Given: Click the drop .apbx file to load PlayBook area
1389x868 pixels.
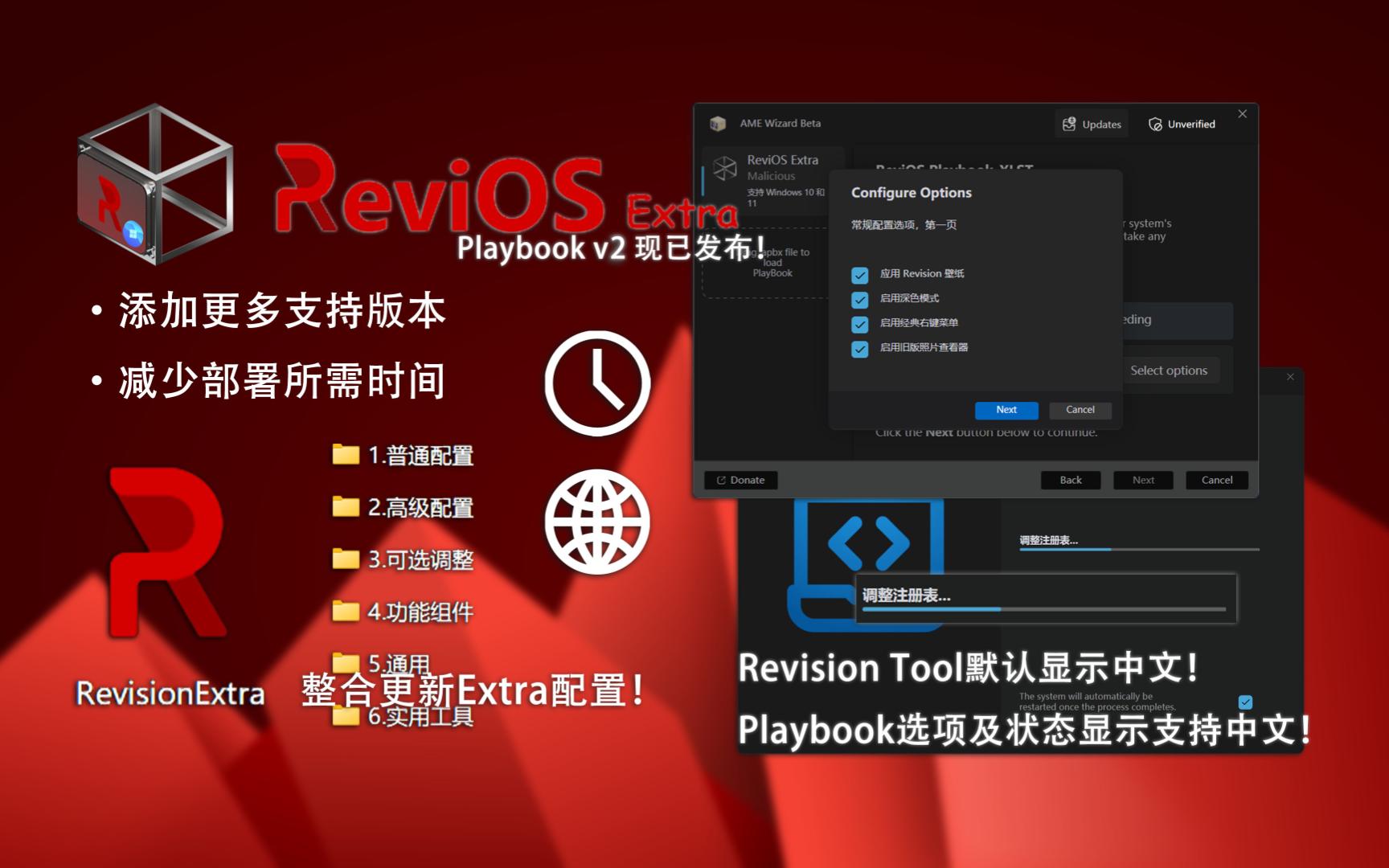Looking at the screenshot, I should (766, 263).
